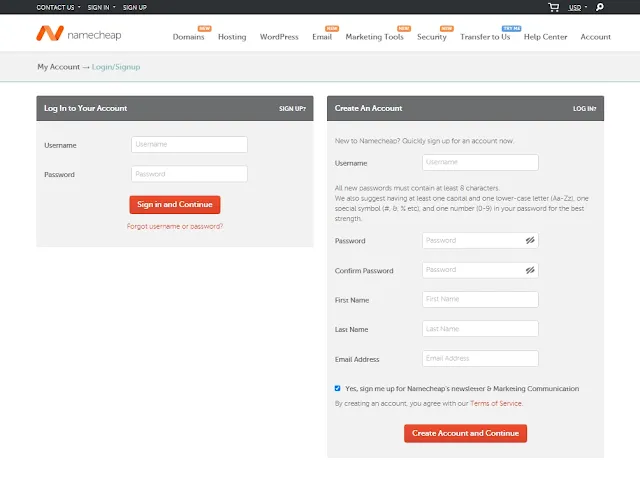The width and height of the screenshot is (640, 481).
Task: Open the Security menu
Action: point(431,37)
